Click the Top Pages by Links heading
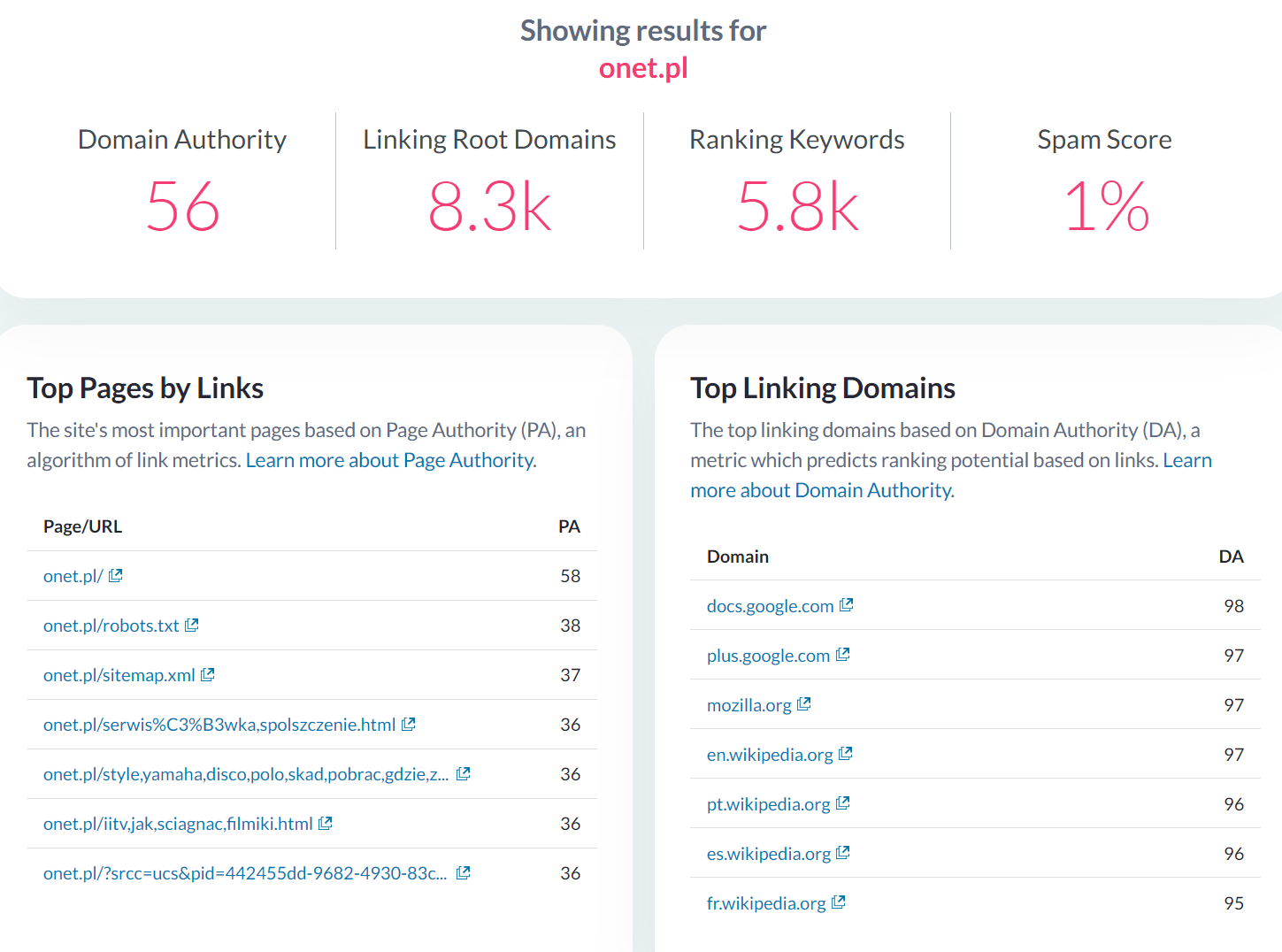 click(145, 388)
